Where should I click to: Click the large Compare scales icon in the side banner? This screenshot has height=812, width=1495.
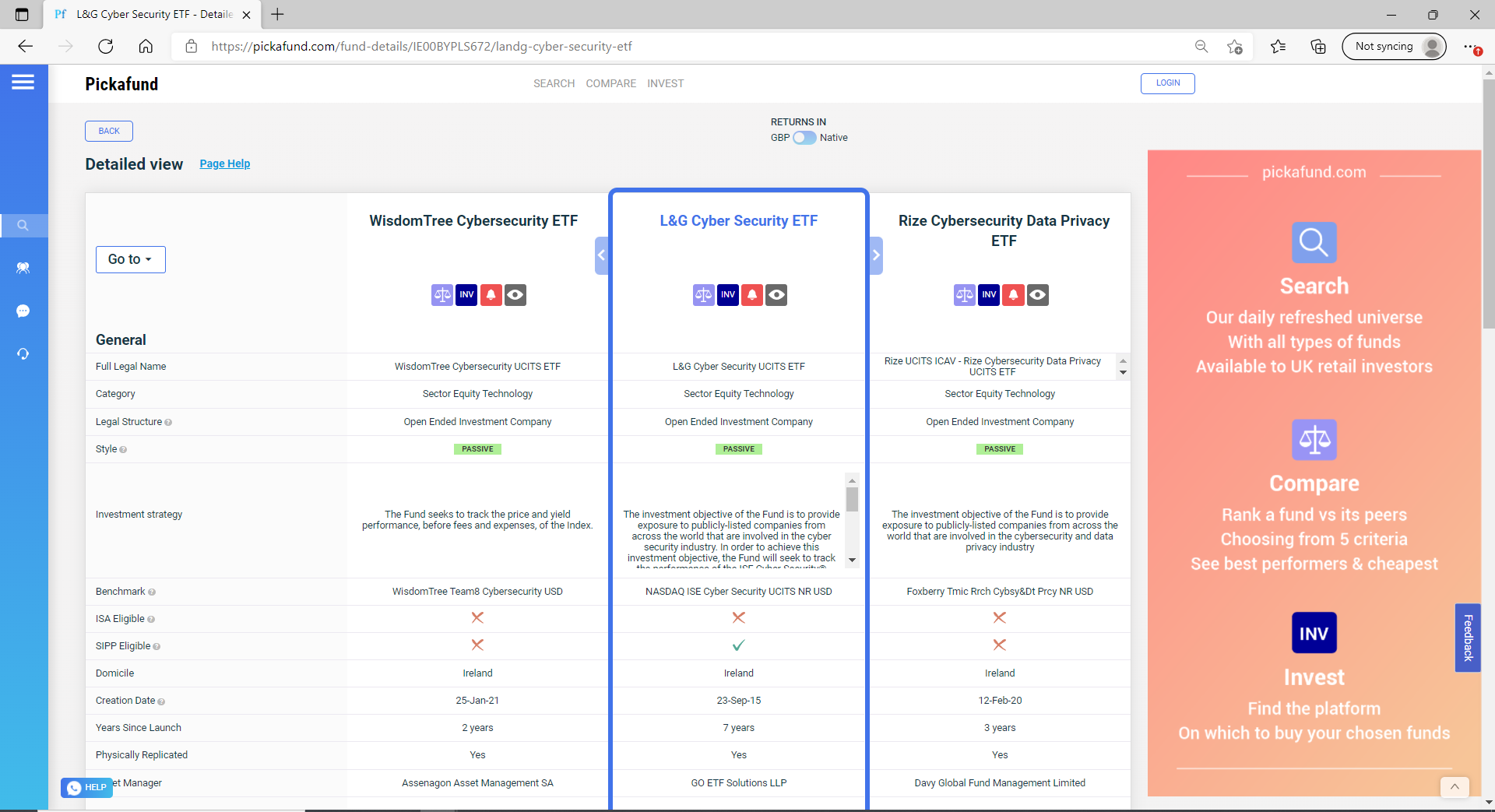(x=1314, y=440)
